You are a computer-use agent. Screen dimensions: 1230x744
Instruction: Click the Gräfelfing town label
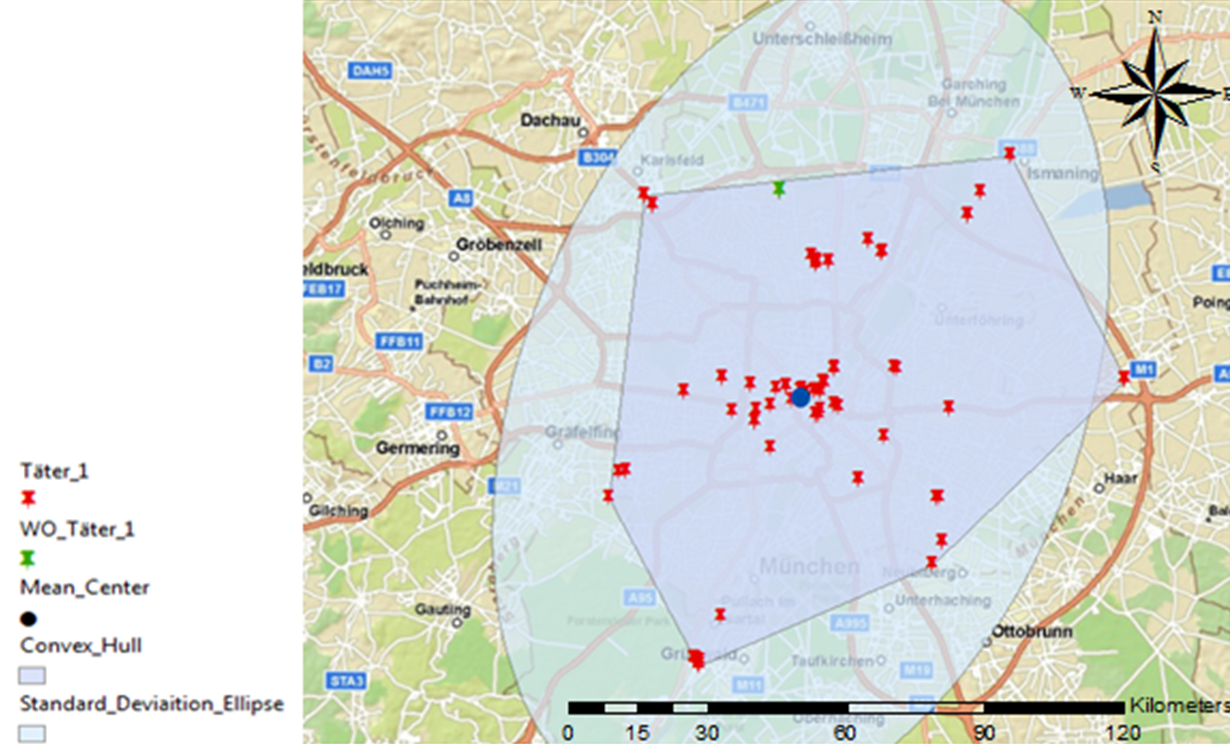coord(581,432)
